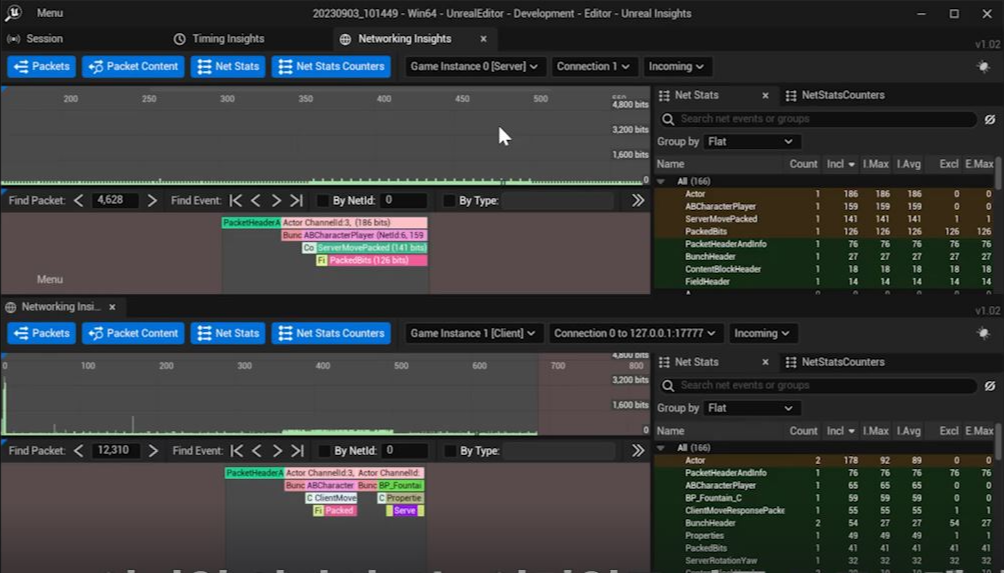Open Game Instance 1 [Client] dropdown
The image size is (1004, 573).
pos(473,333)
